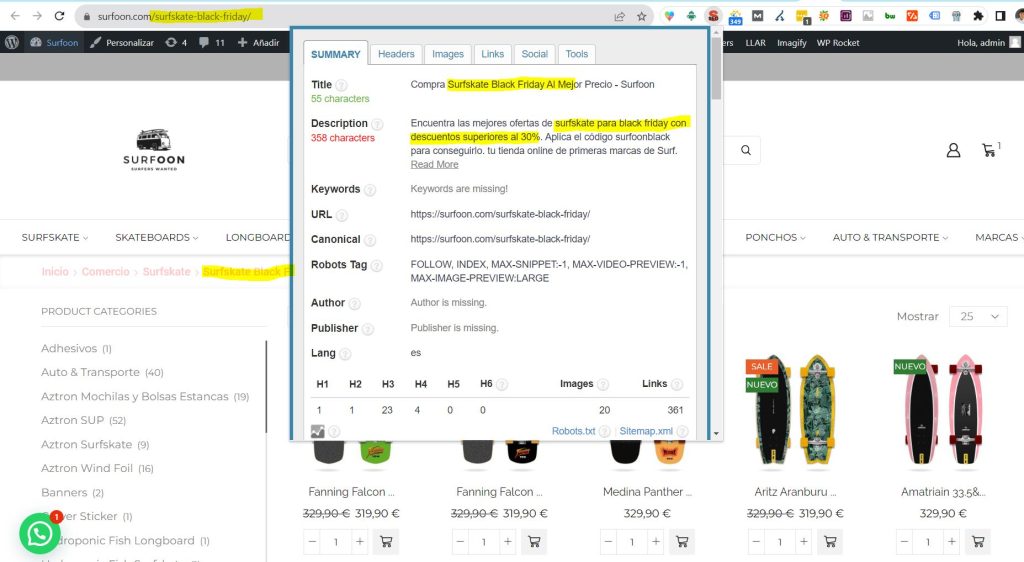The height and width of the screenshot is (562, 1024).
Task: Click the help icon next to Robots Tag
Action: point(376,265)
